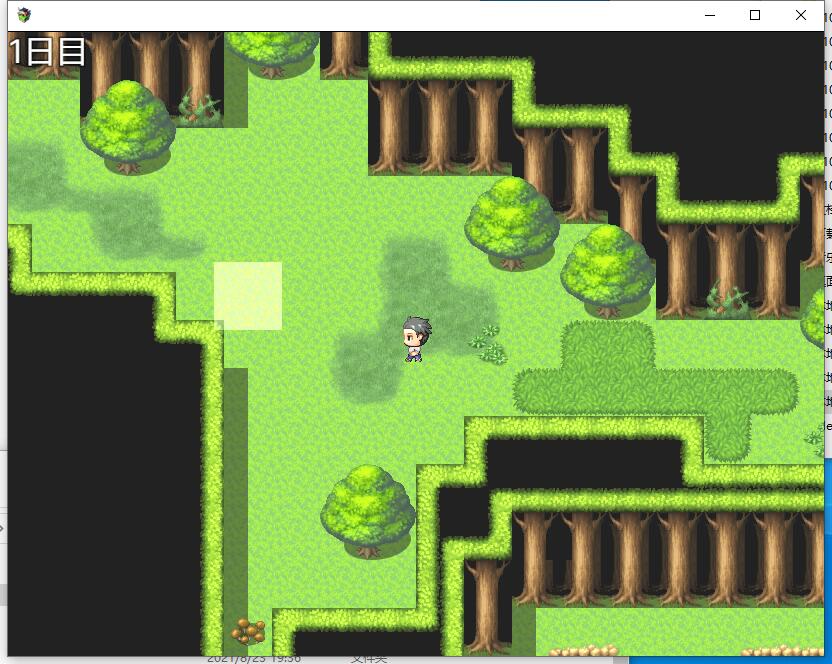The height and width of the screenshot is (664, 832).
Task: Click the small tree at the top edge
Action: tap(272, 52)
